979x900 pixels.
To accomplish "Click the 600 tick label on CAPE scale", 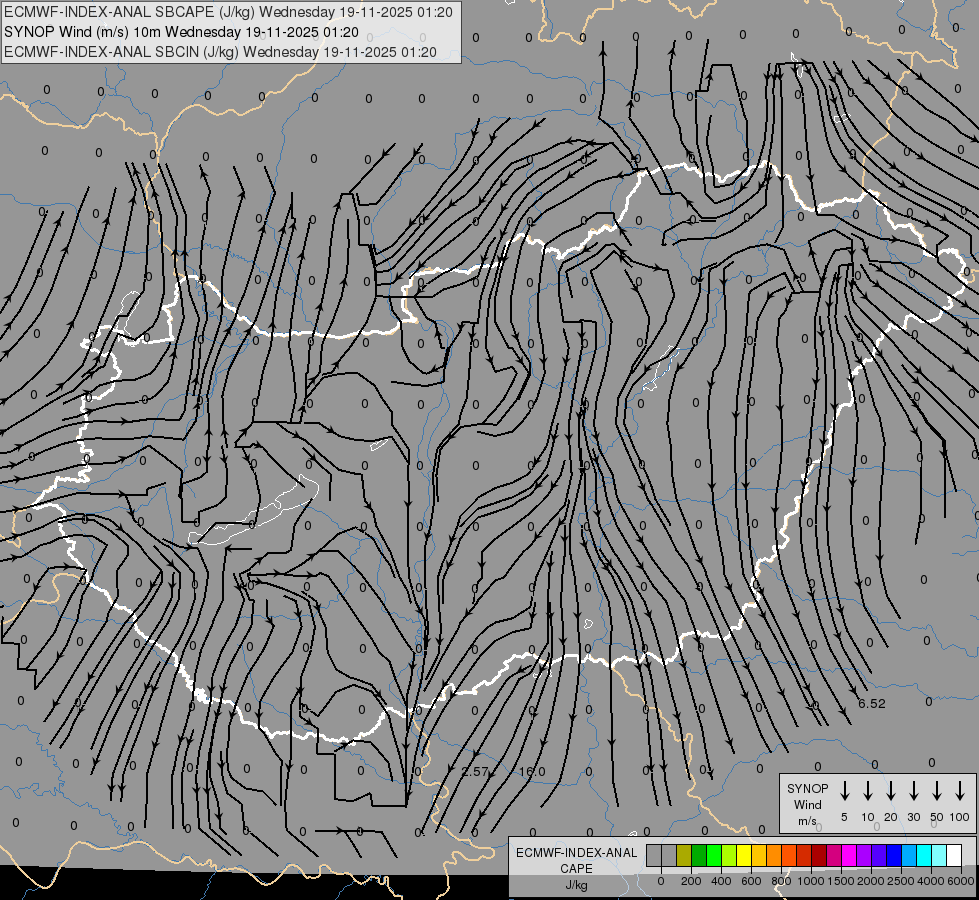I will 751,881.
